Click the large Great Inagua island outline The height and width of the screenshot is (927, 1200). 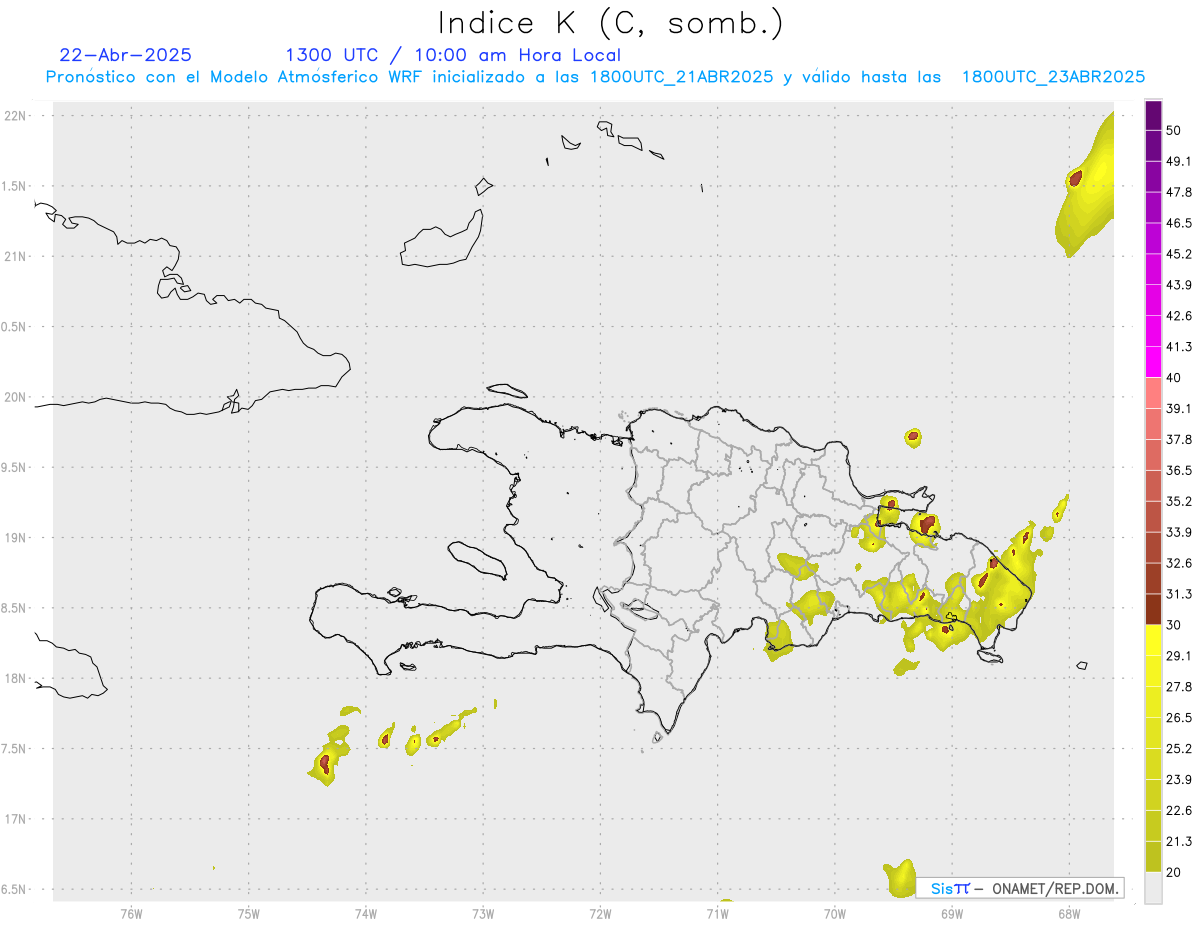coord(443,240)
